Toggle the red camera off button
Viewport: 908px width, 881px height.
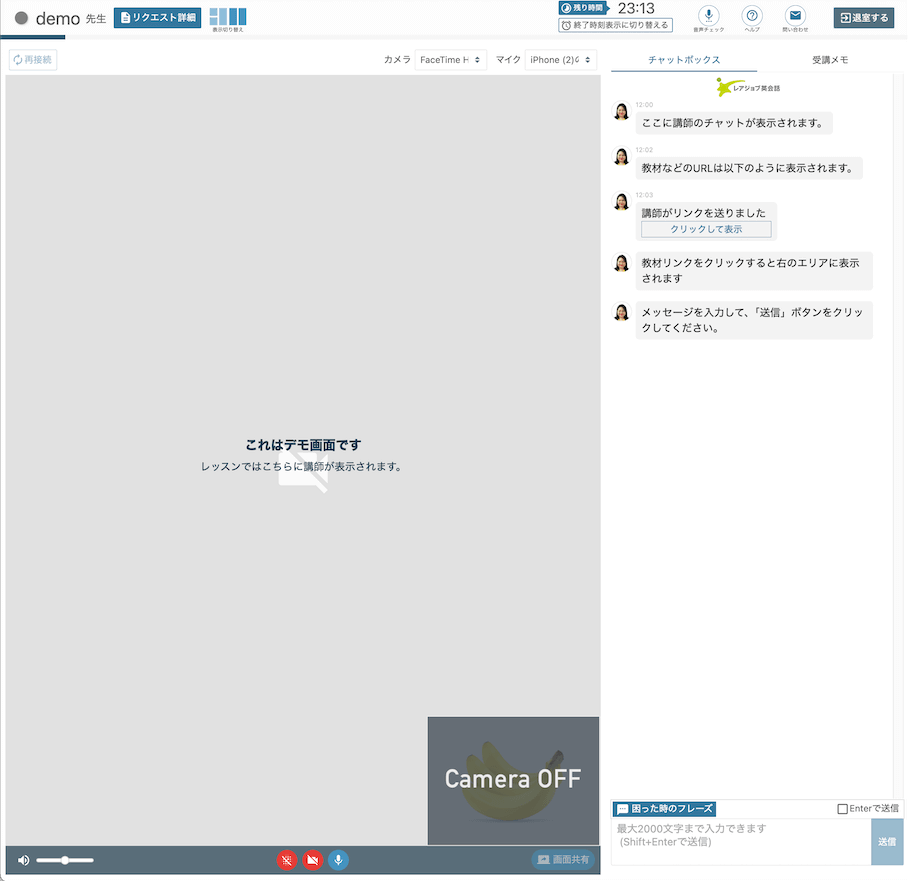pyautogui.click(x=313, y=860)
